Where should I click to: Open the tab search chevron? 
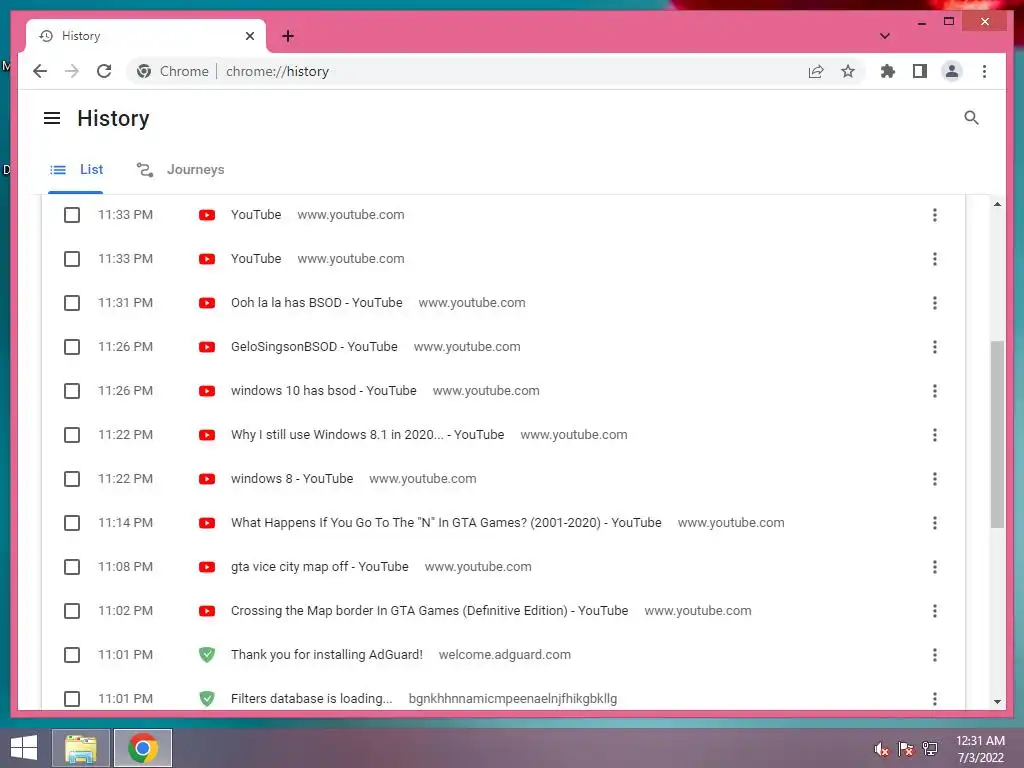[884, 36]
